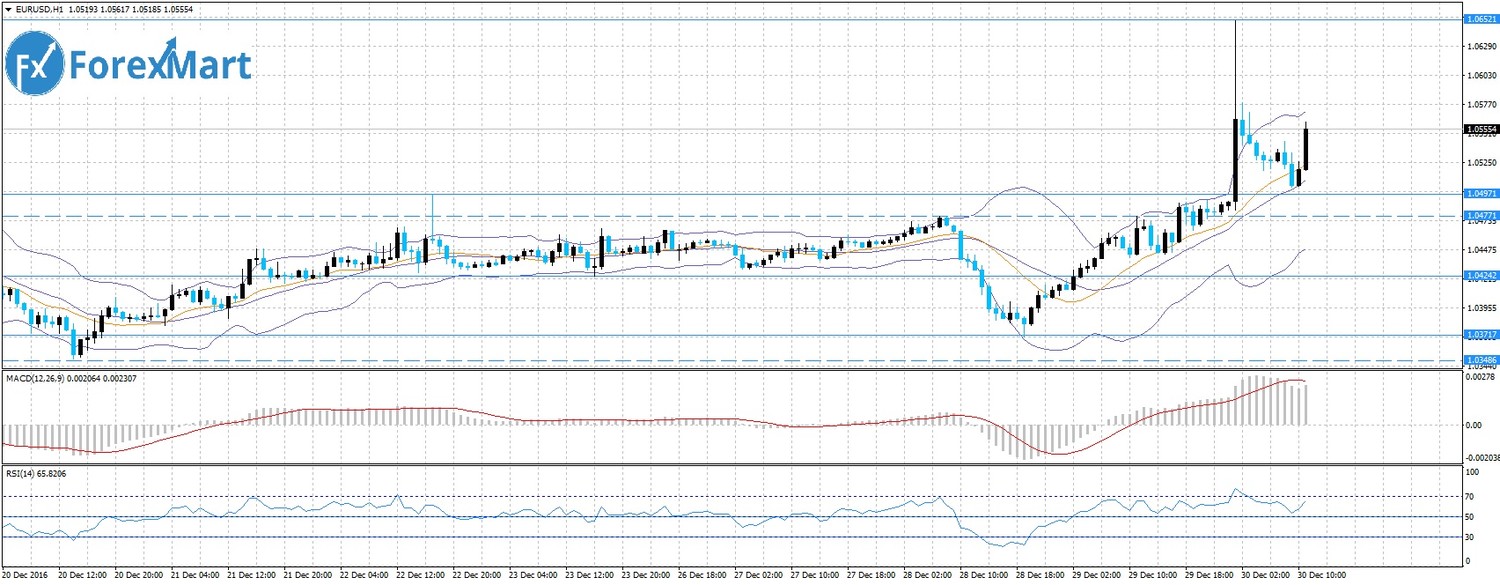Viewport: 1500px width, 585px height.
Task: Click the EURUSD,H1 chart title text
Action: (x=40, y=9)
